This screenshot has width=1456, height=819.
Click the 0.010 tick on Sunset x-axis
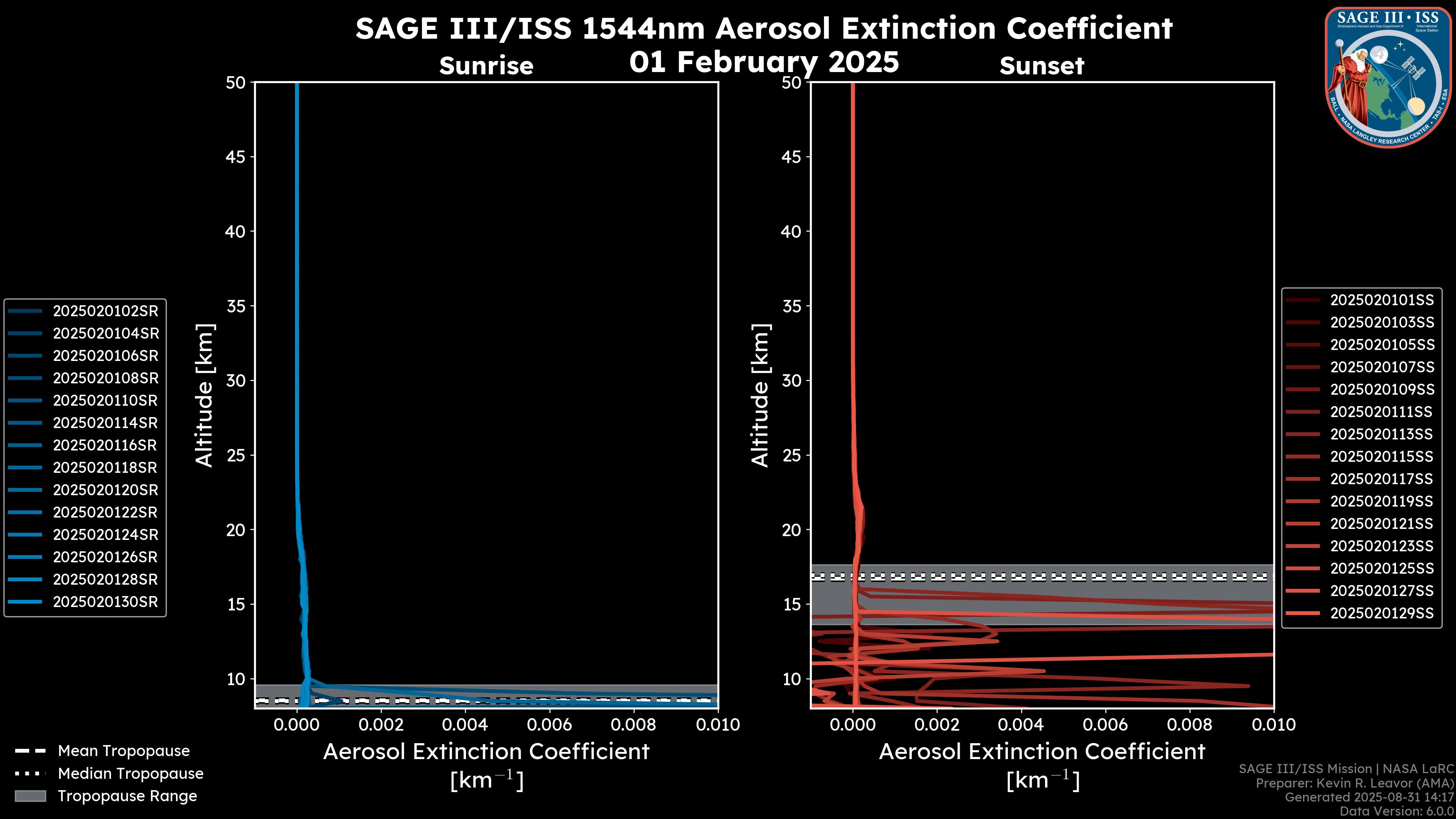(x=1274, y=725)
